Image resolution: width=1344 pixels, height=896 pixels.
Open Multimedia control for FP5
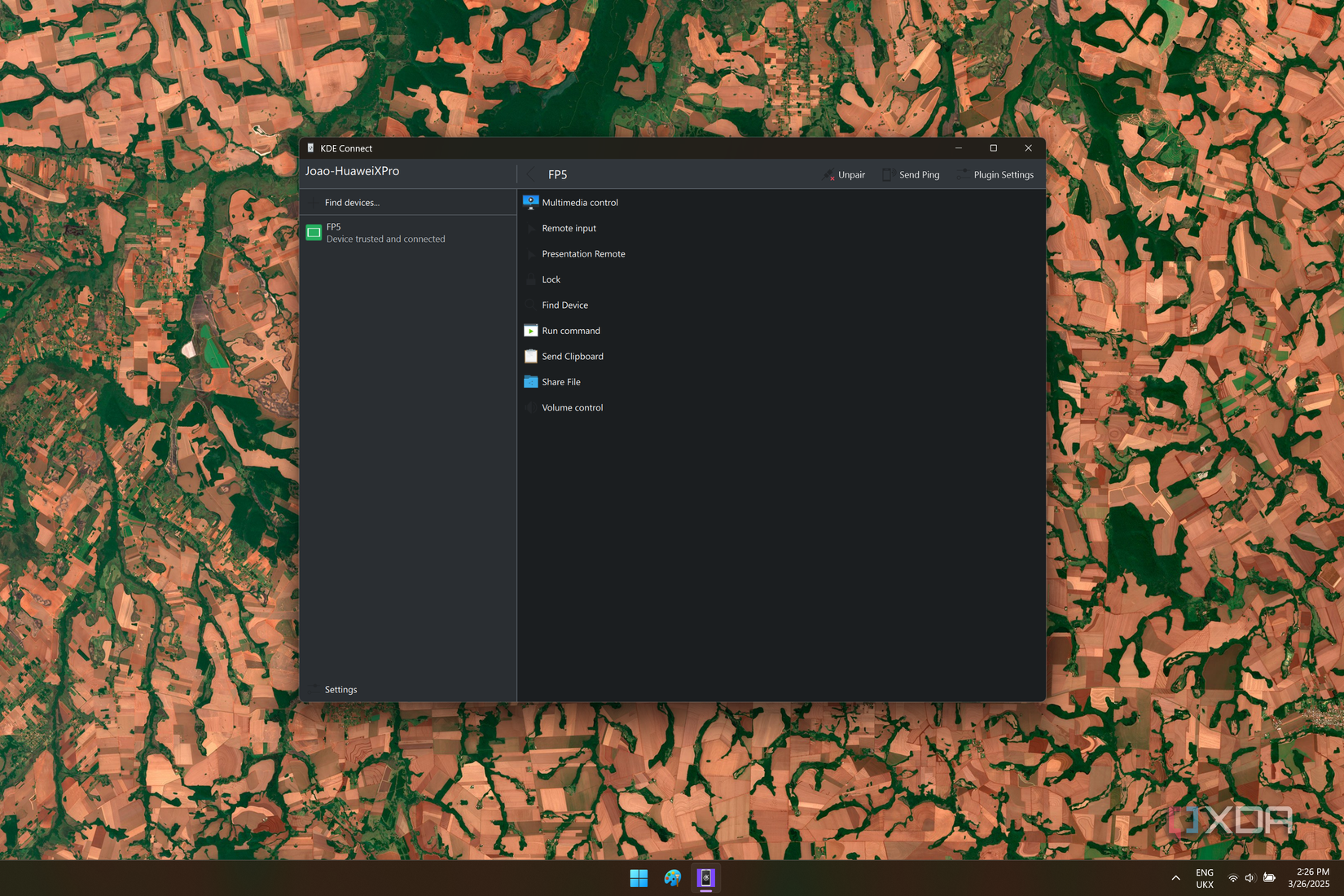(780, 202)
